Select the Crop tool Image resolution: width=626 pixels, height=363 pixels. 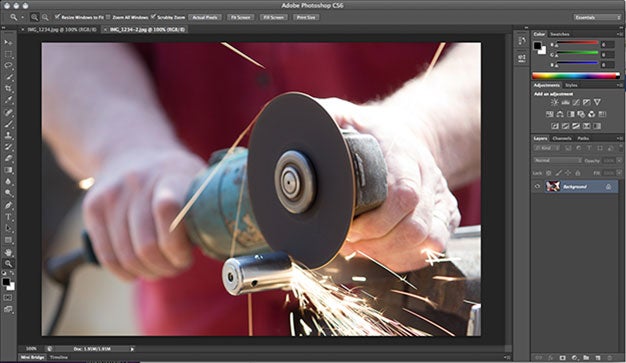tap(8, 88)
